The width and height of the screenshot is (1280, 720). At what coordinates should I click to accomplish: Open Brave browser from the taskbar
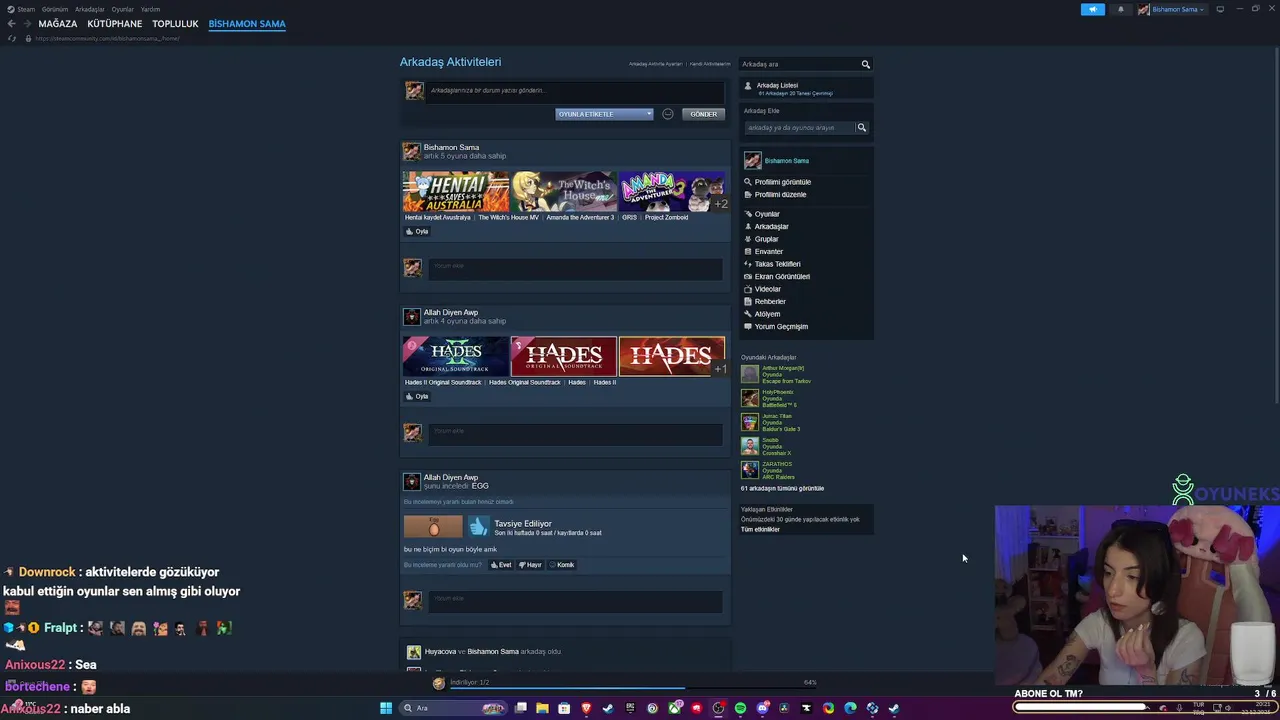tap(586, 708)
